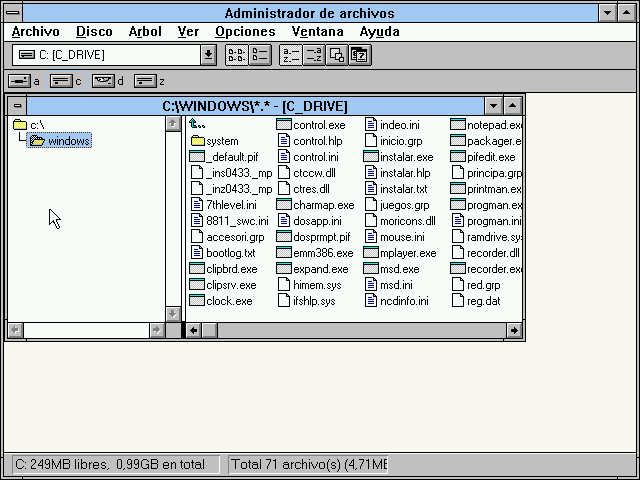Select ifshlp.sys file
The image size is (640, 480).
click(307, 301)
